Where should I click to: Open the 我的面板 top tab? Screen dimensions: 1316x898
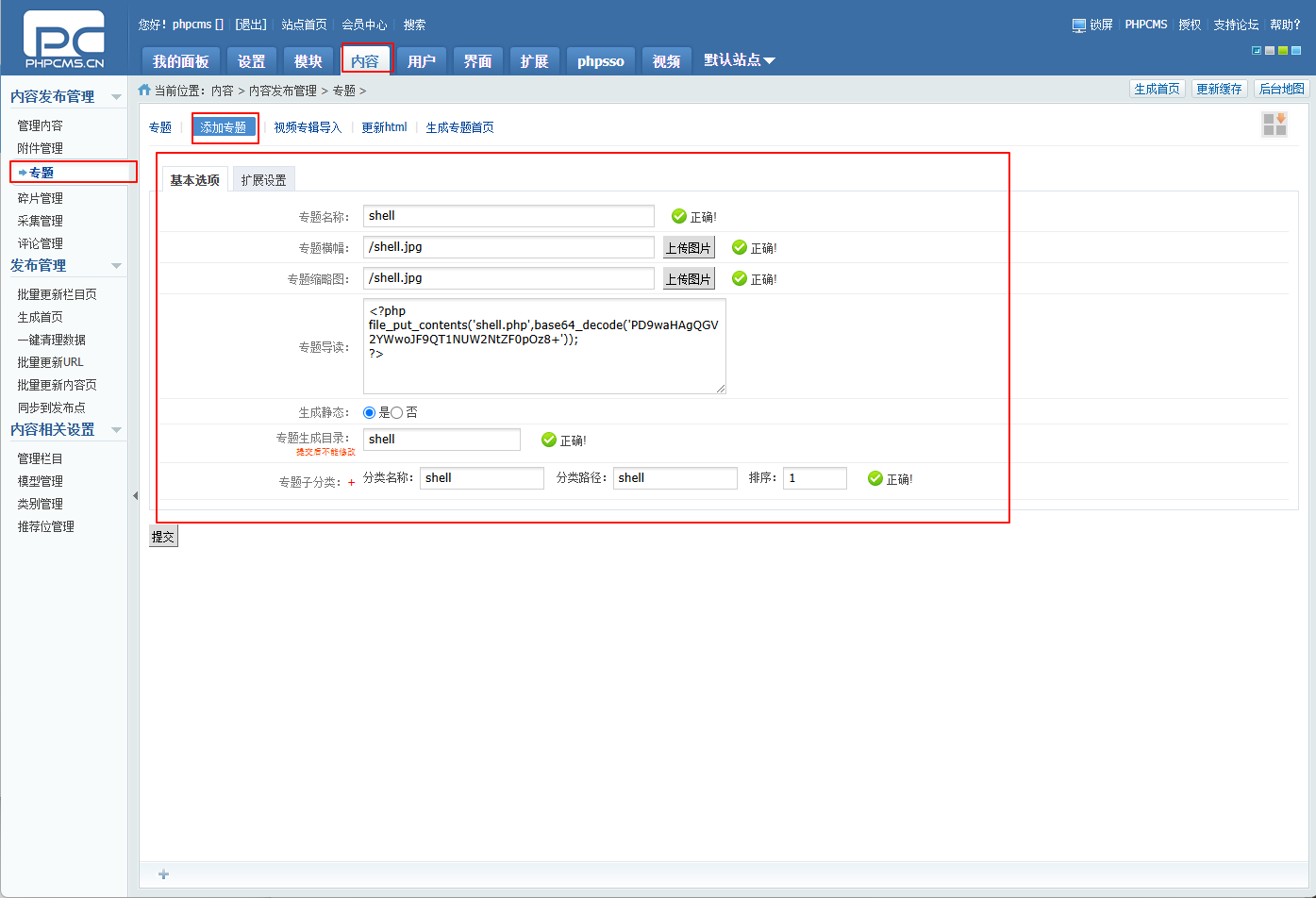tap(181, 60)
